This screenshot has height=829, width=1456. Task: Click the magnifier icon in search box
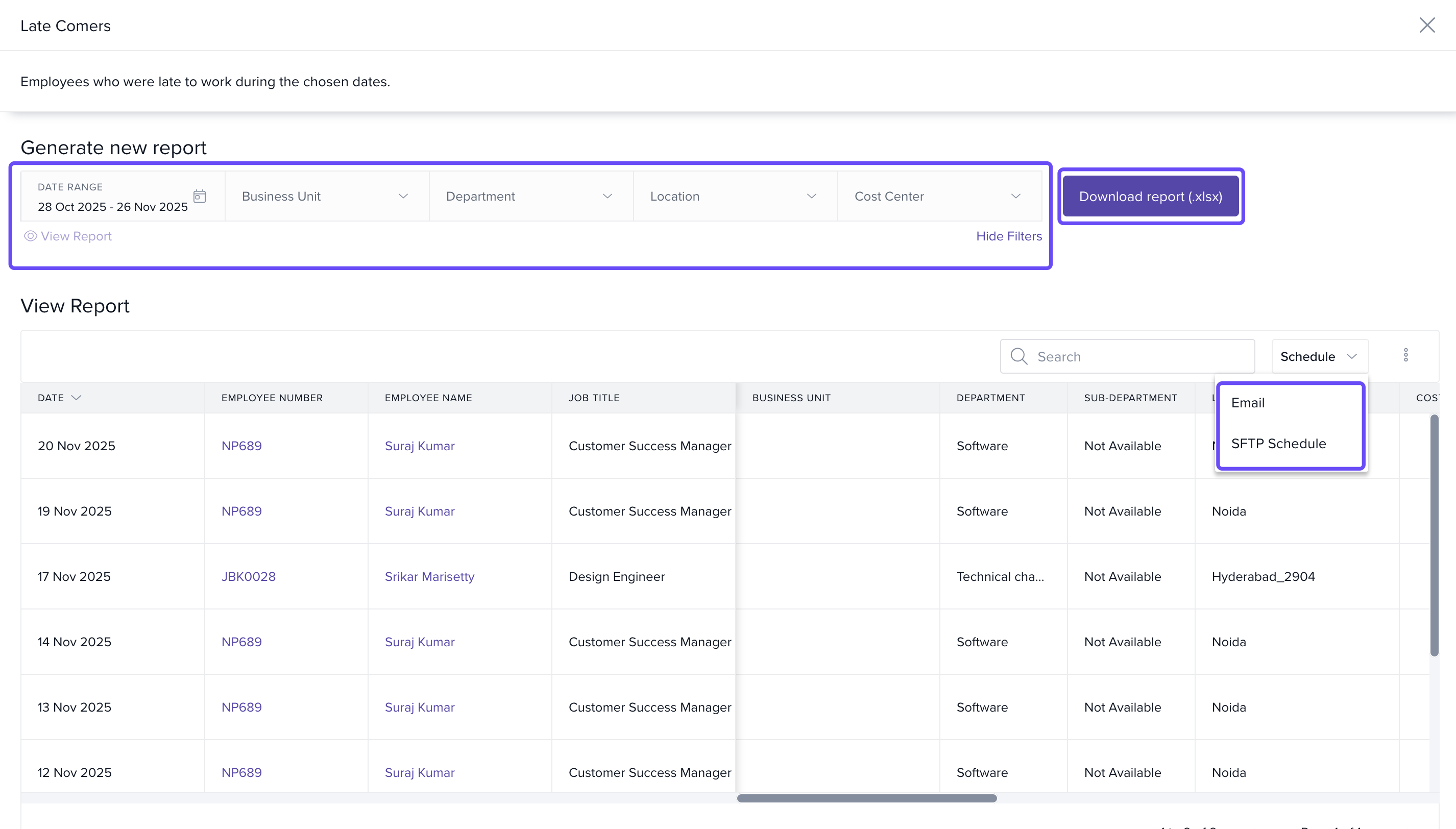coord(1018,356)
